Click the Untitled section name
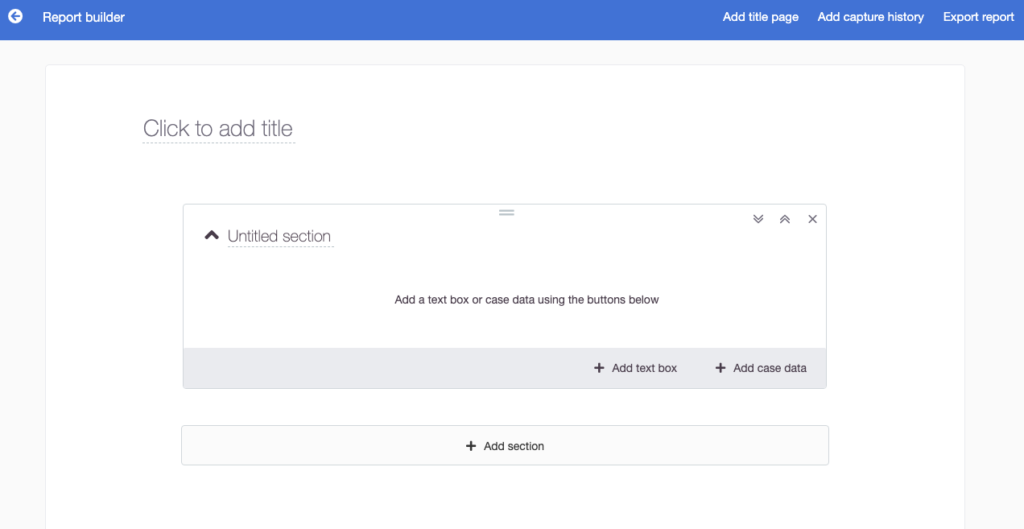Viewport: 1024px width, 529px height. [279, 237]
